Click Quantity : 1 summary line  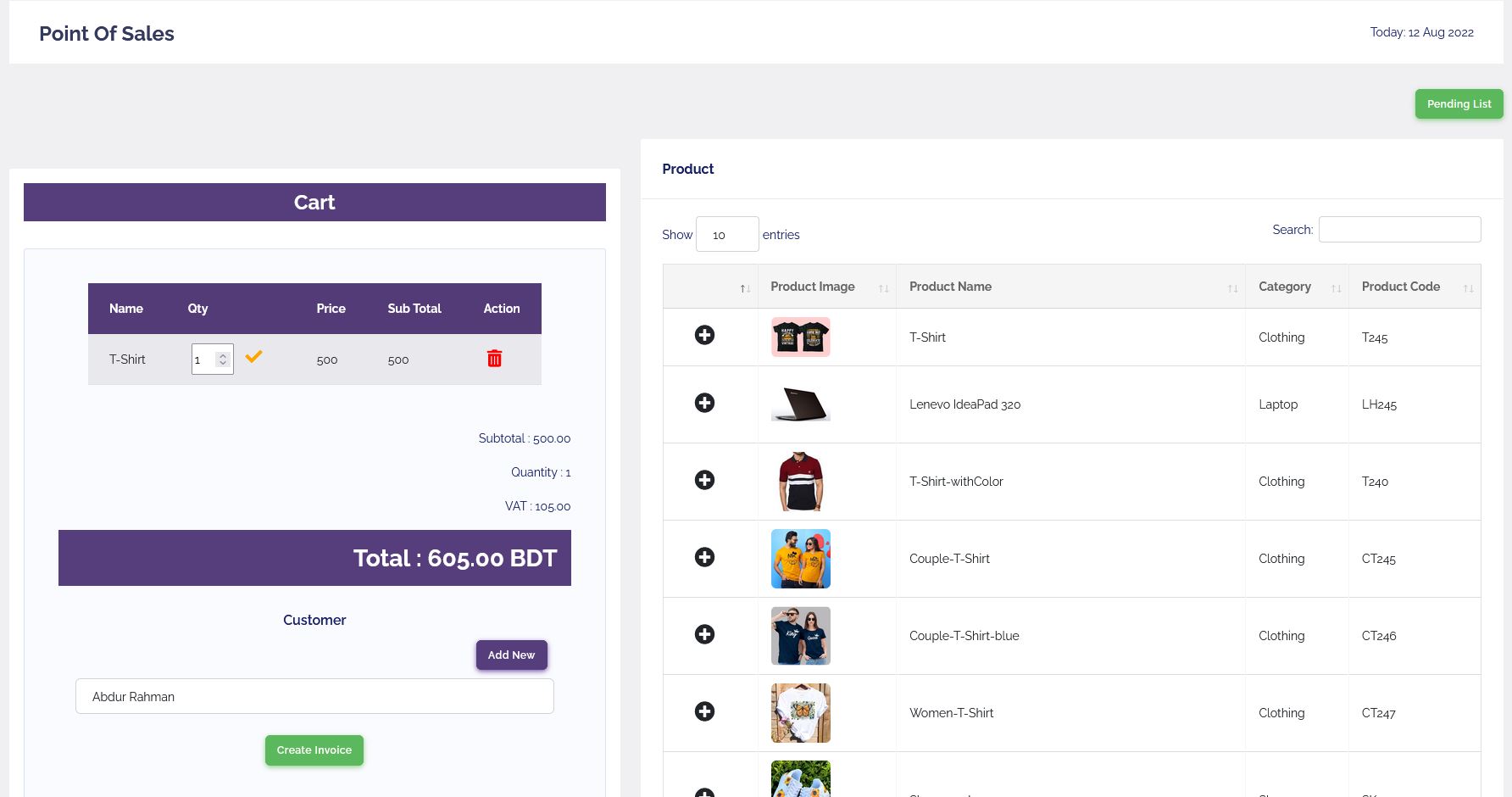(541, 472)
